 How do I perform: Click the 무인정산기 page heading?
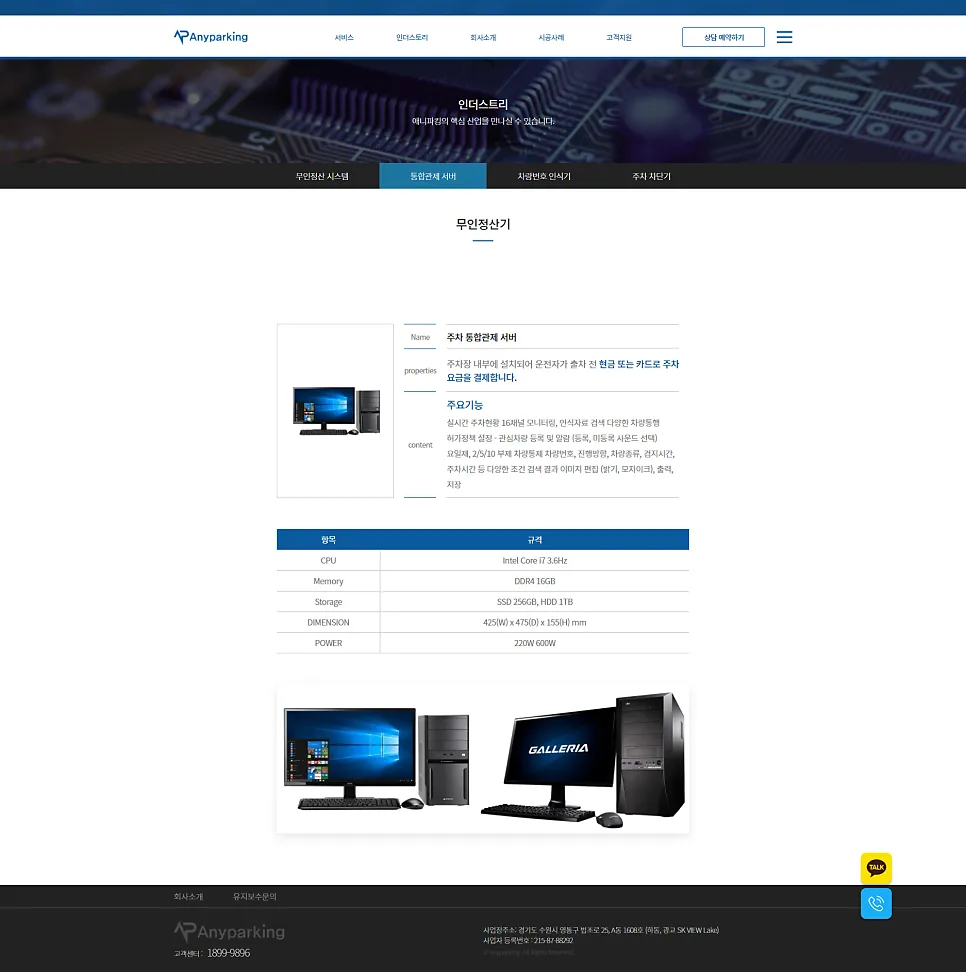pos(483,224)
